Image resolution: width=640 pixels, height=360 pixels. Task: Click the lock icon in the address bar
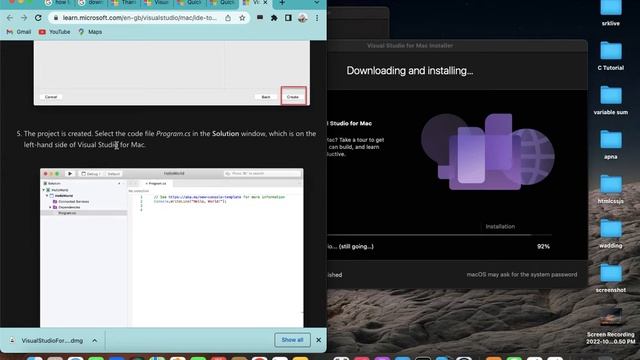point(56,18)
